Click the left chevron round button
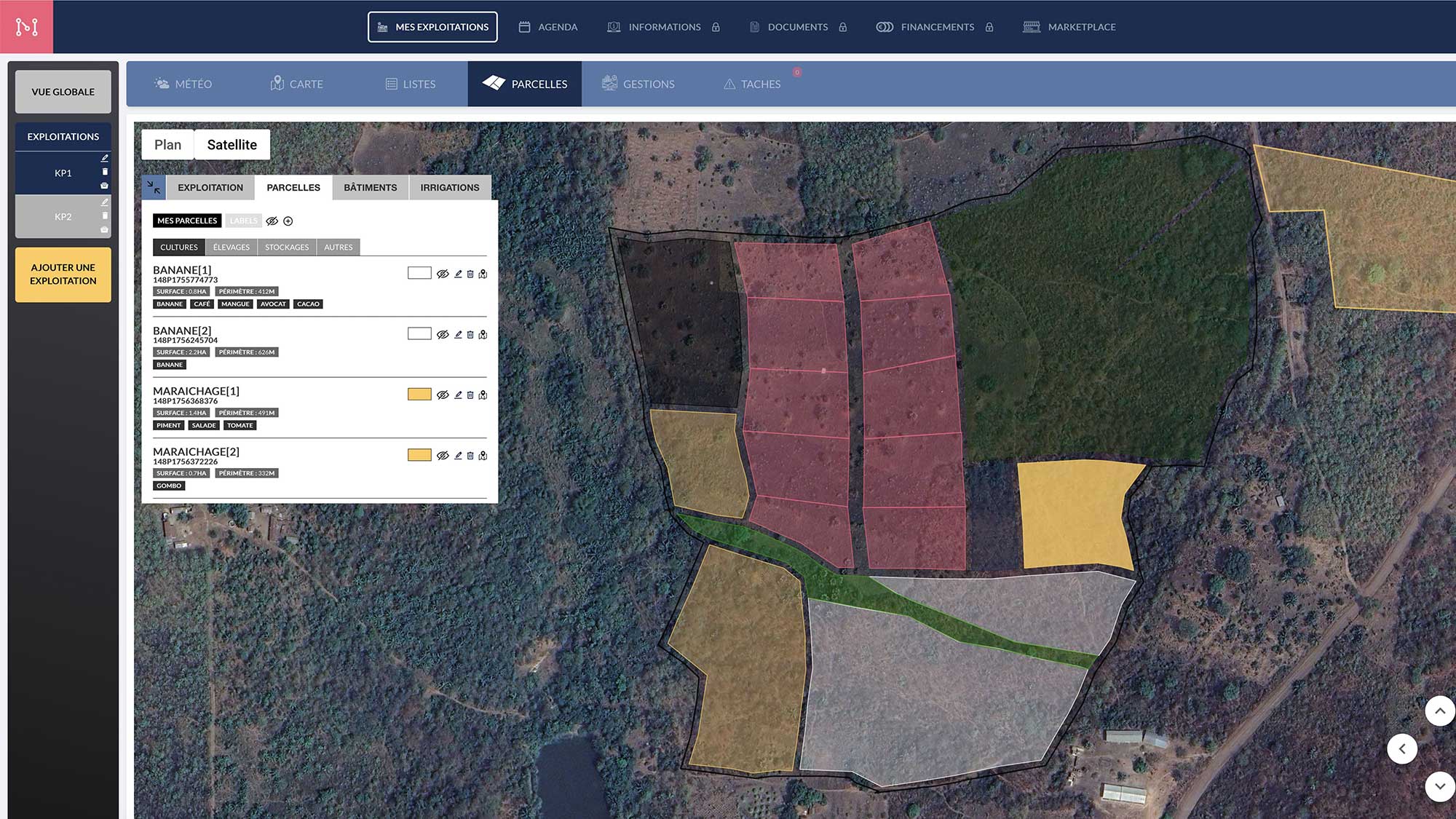 pyautogui.click(x=1401, y=749)
